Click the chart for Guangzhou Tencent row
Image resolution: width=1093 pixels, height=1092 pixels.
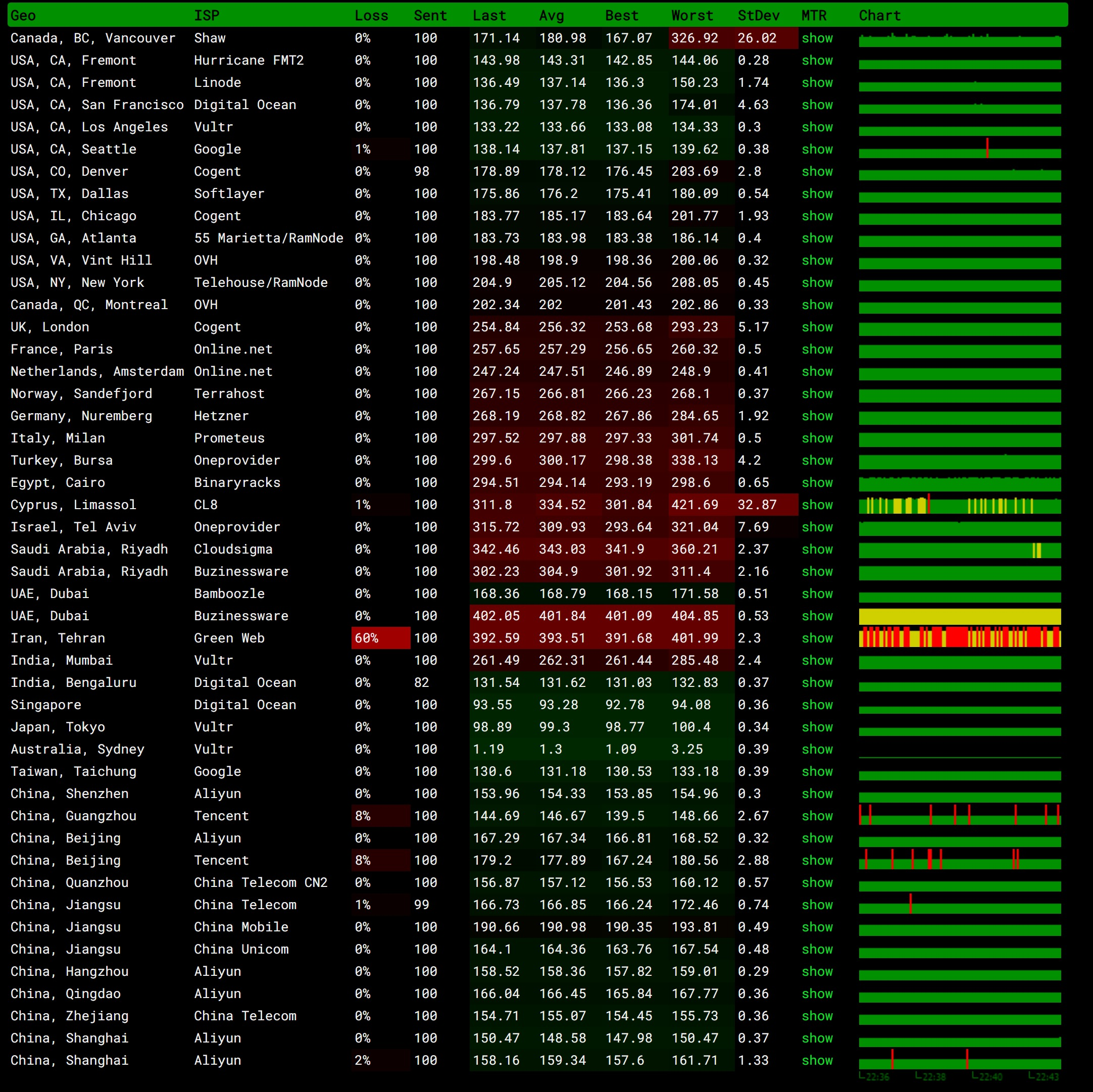tap(960, 815)
